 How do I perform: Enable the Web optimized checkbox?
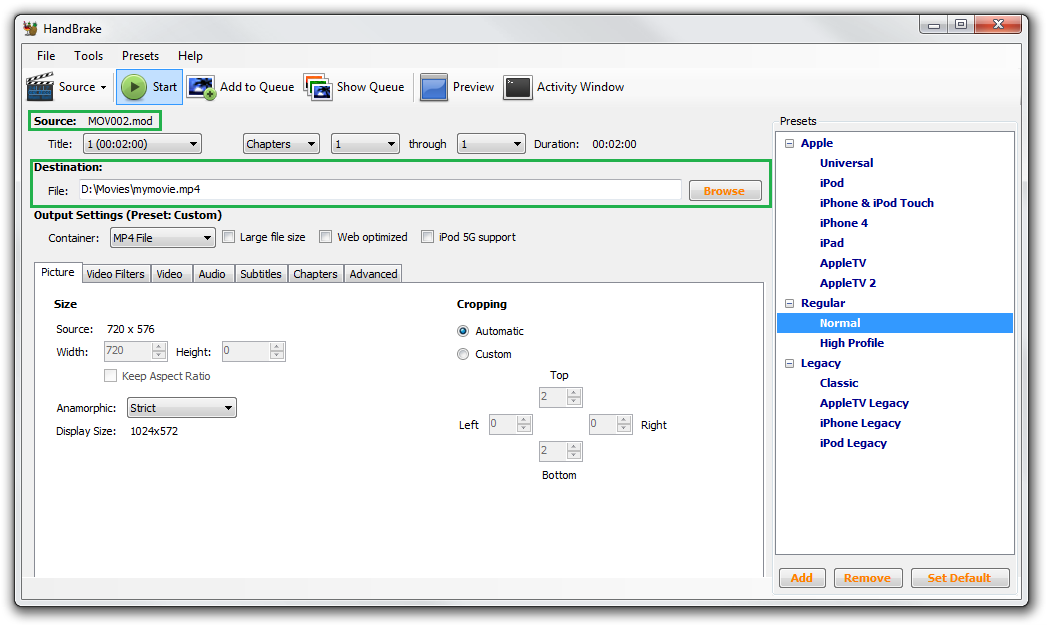pyautogui.click(x=325, y=237)
